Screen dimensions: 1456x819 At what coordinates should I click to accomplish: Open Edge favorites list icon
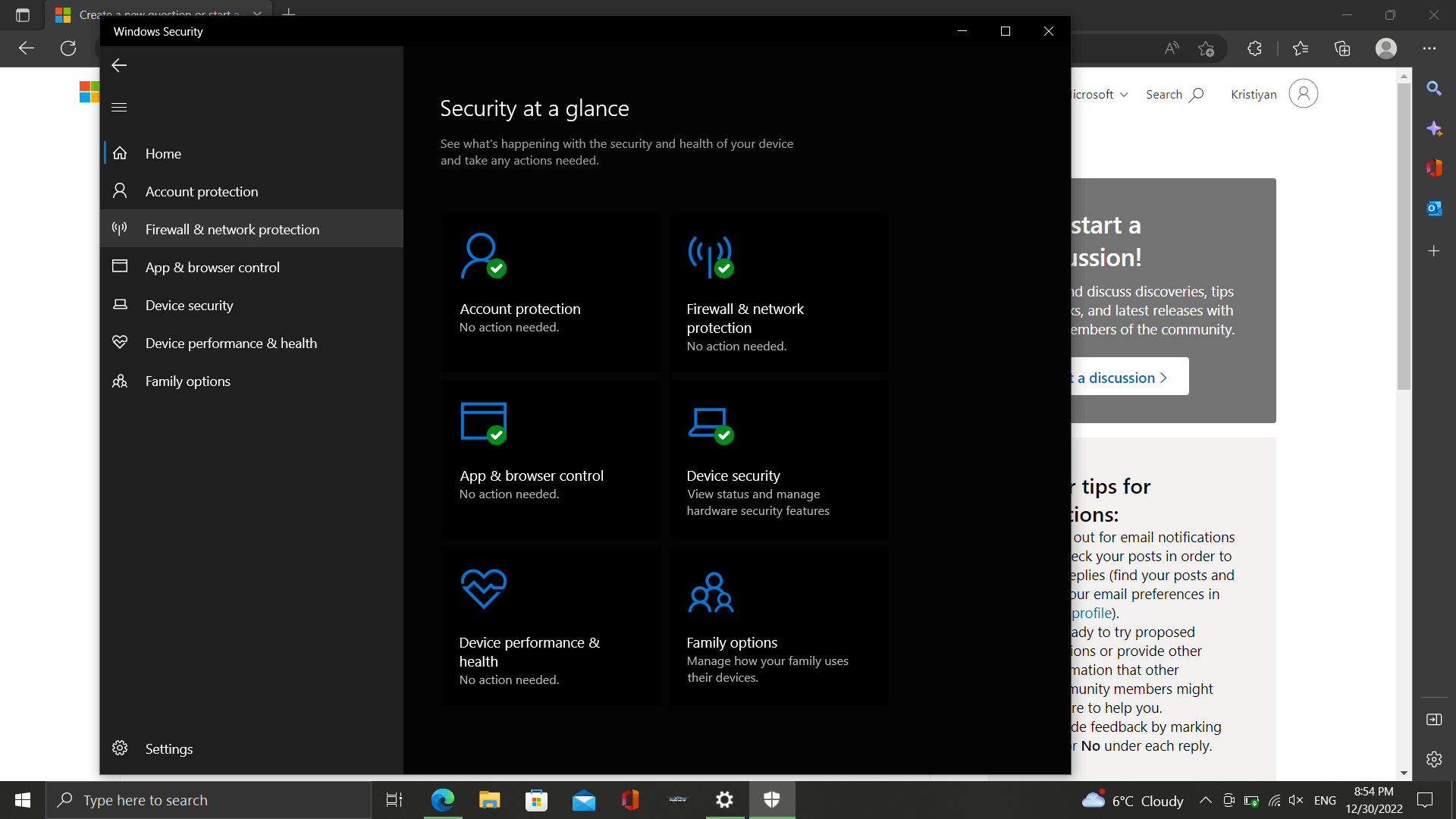click(x=1301, y=49)
